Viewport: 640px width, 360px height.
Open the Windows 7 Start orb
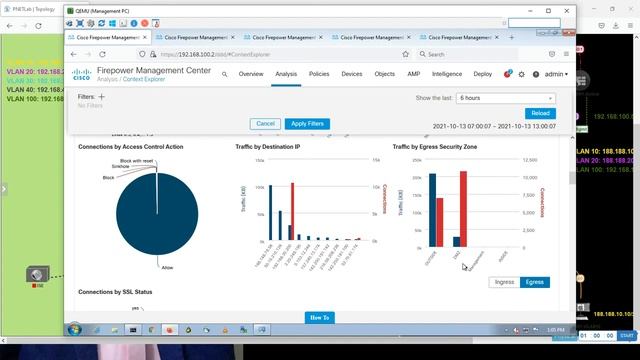coord(74,329)
